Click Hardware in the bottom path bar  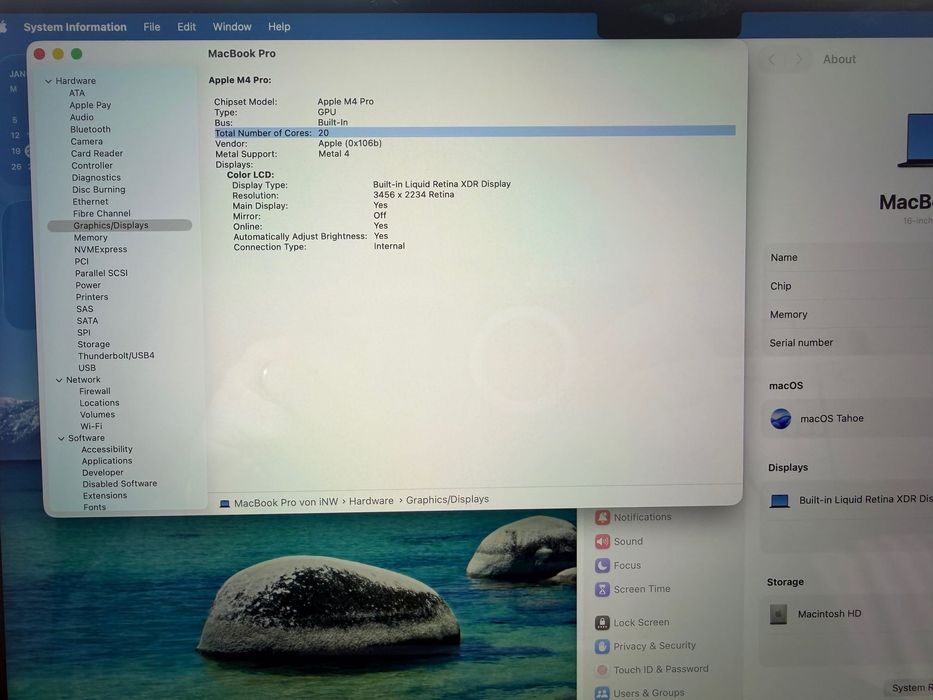(x=371, y=501)
